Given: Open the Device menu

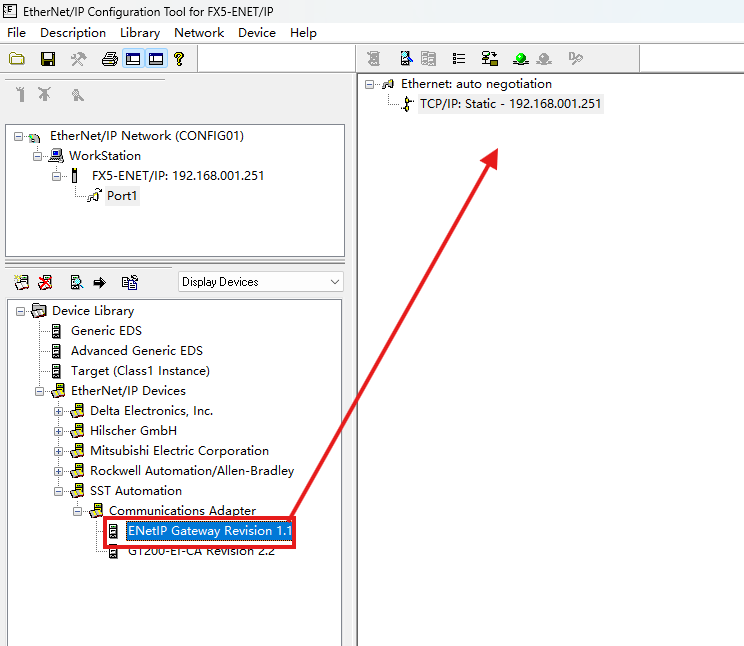Looking at the screenshot, I should 257,33.
